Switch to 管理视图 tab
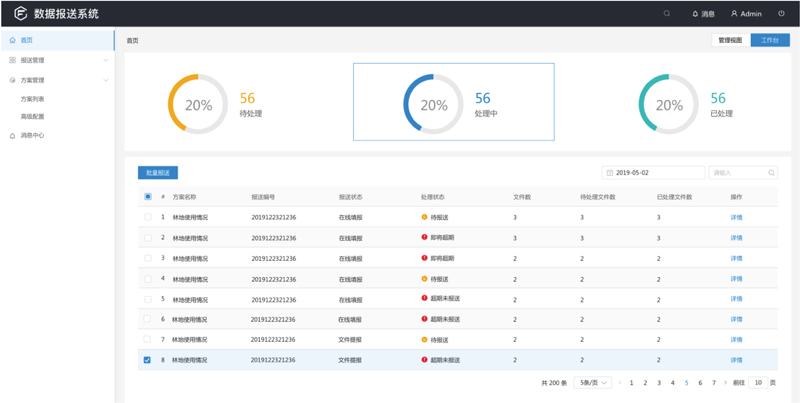Viewport: 800px width, 403px height. [x=731, y=40]
